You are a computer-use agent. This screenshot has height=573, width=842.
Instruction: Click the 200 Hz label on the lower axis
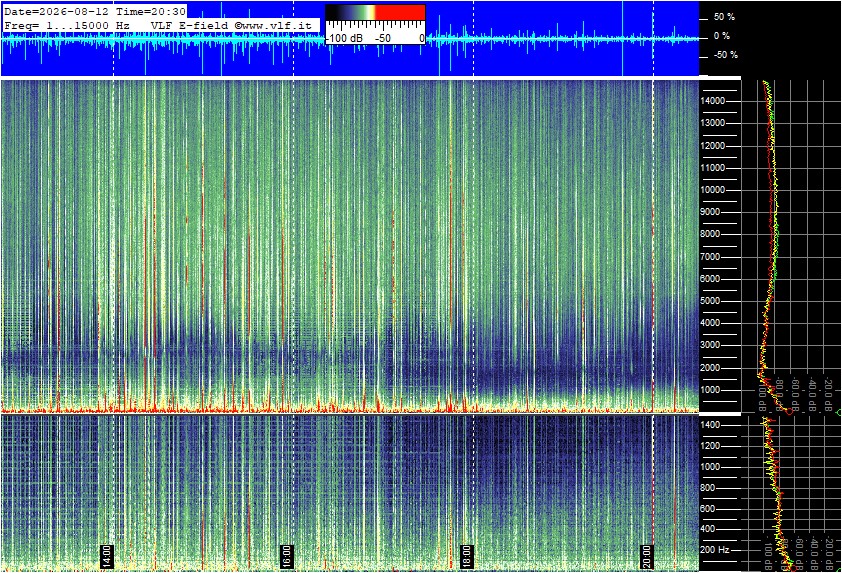[715, 550]
